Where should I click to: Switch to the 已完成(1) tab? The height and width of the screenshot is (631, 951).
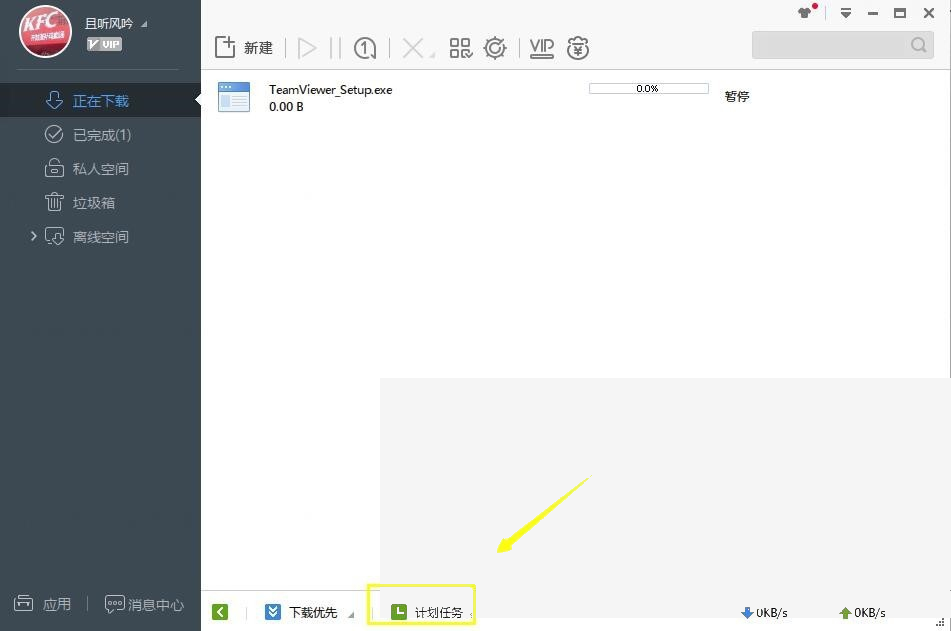pyautogui.click(x=100, y=135)
